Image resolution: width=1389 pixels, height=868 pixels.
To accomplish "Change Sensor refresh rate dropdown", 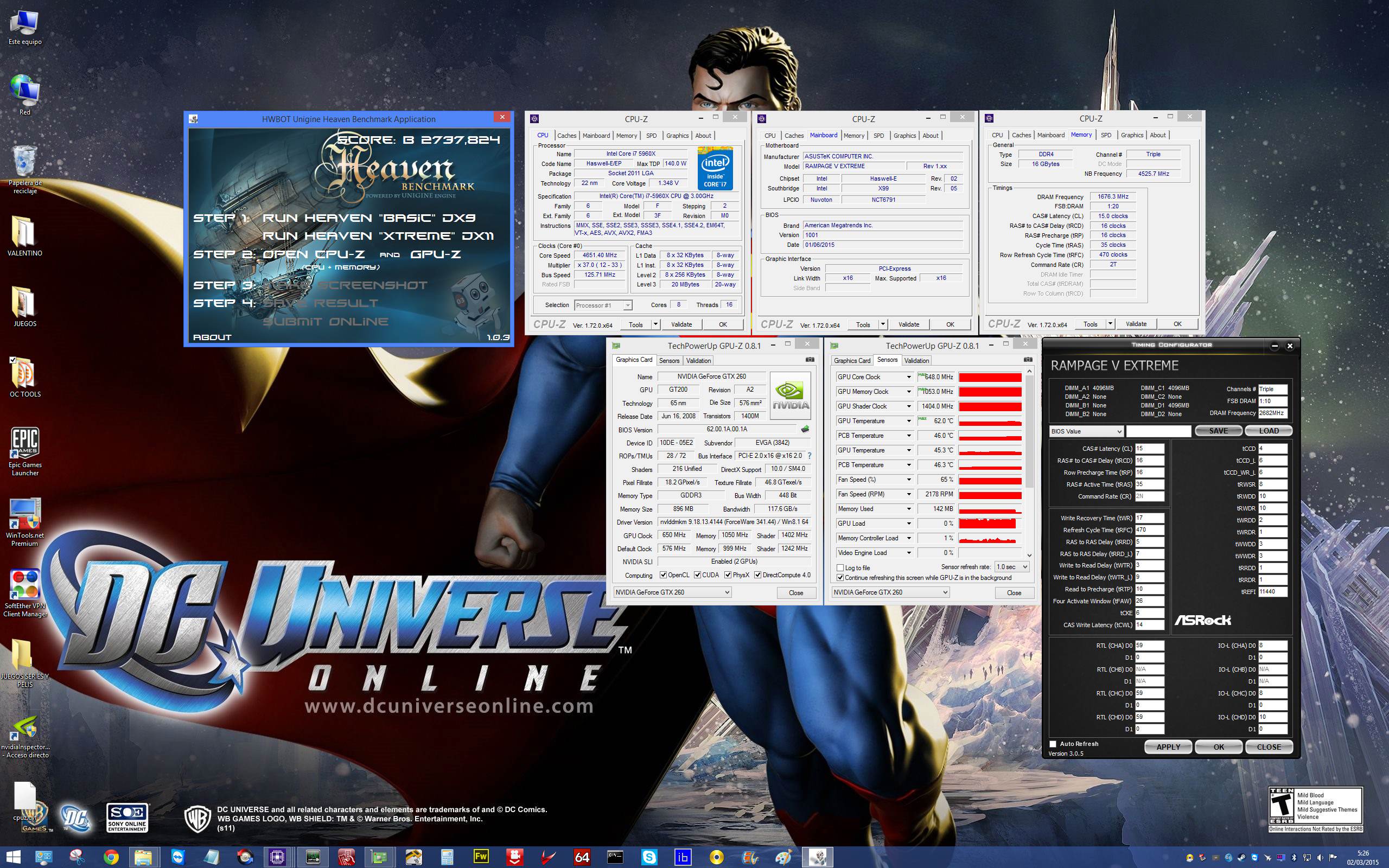I will click(x=1011, y=566).
